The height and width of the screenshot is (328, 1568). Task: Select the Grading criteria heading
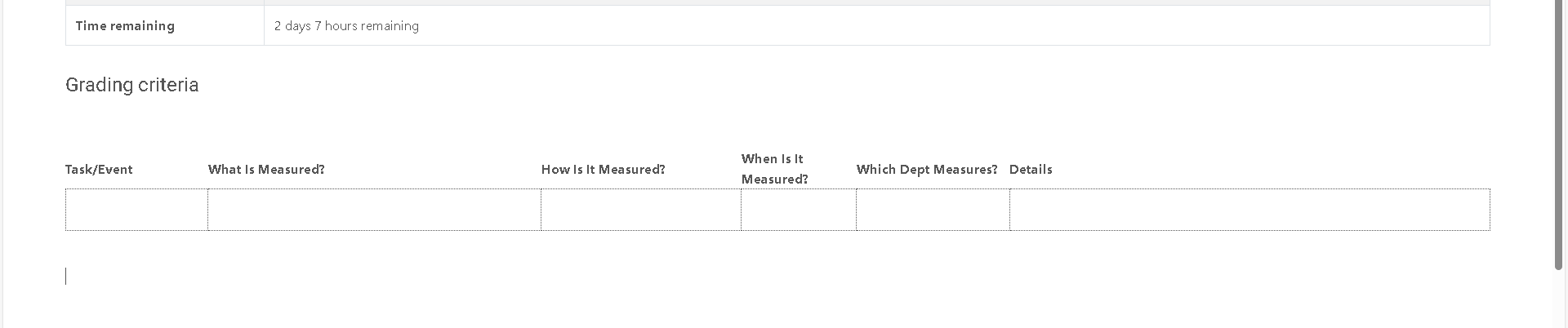pyautogui.click(x=131, y=85)
